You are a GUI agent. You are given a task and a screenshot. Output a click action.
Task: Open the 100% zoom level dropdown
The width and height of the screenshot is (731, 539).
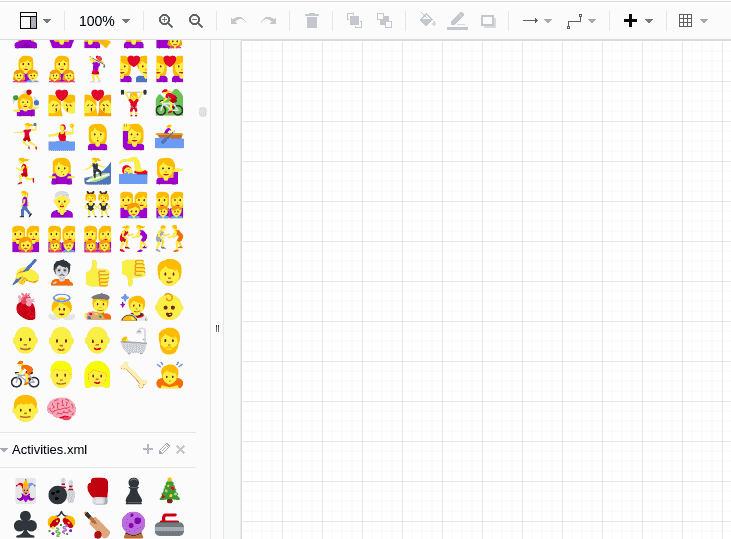click(x=104, y=21)
